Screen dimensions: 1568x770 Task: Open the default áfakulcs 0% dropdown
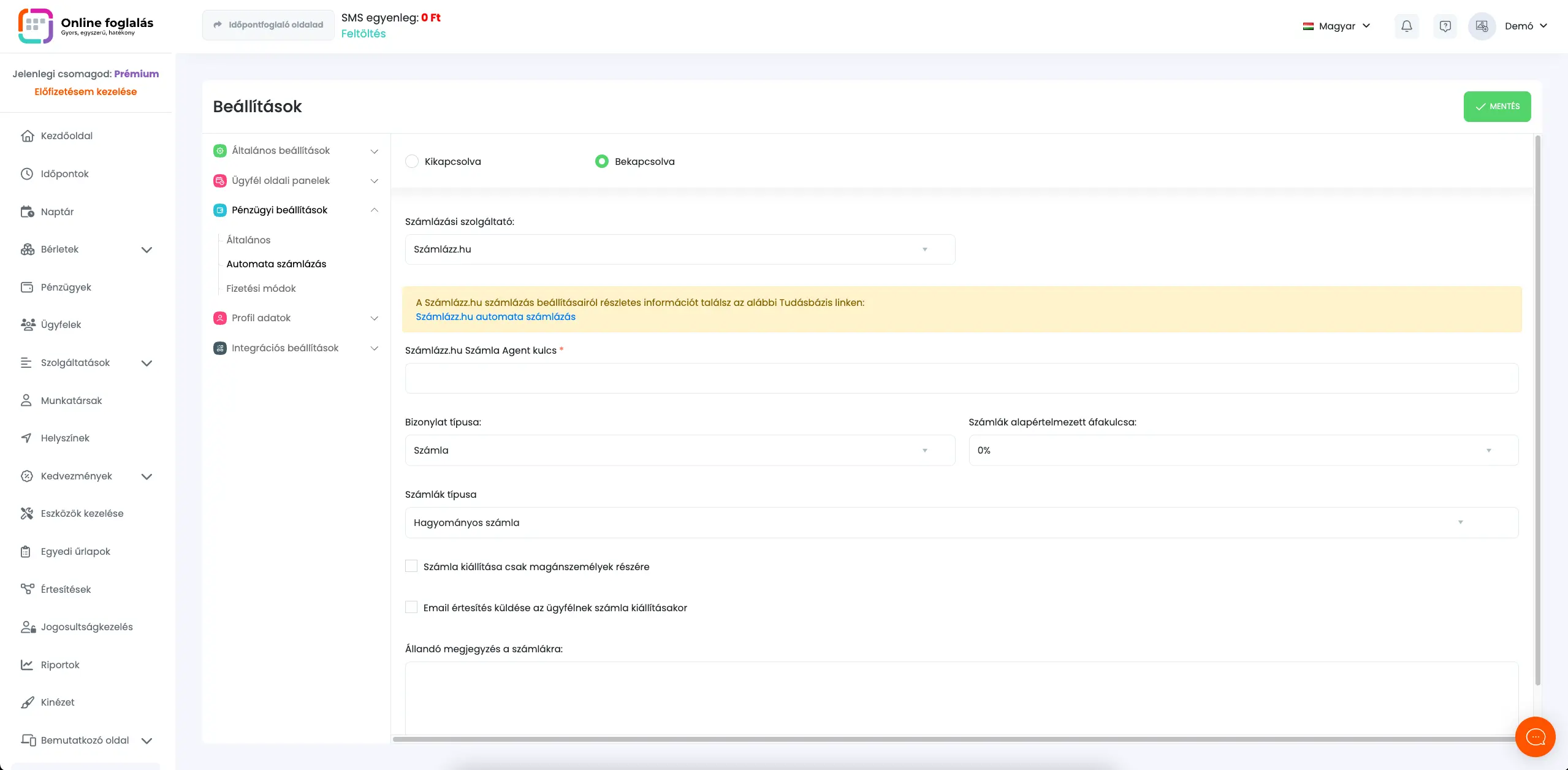tap(1243, 451)
